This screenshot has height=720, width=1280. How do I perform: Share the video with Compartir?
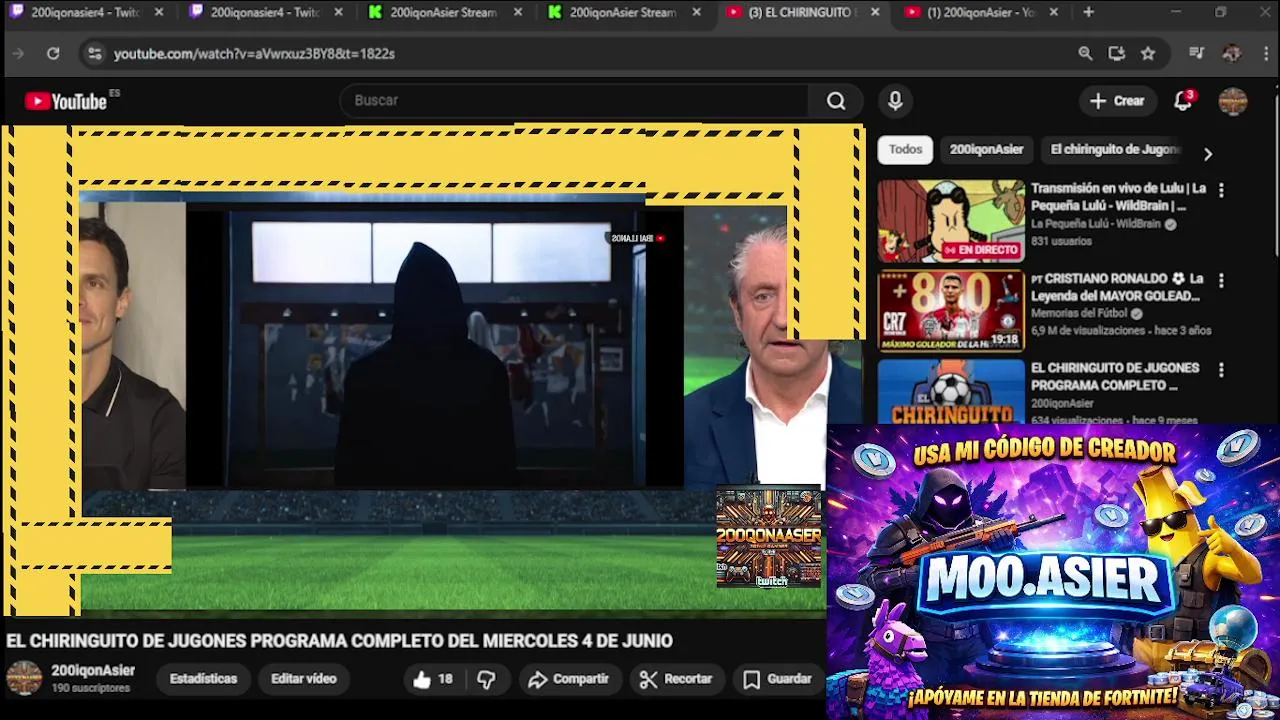coord(568,679)
